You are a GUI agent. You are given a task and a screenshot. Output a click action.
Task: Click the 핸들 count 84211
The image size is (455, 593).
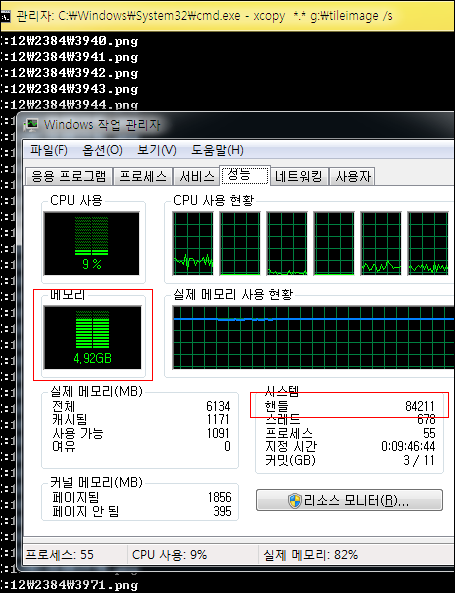420,406
